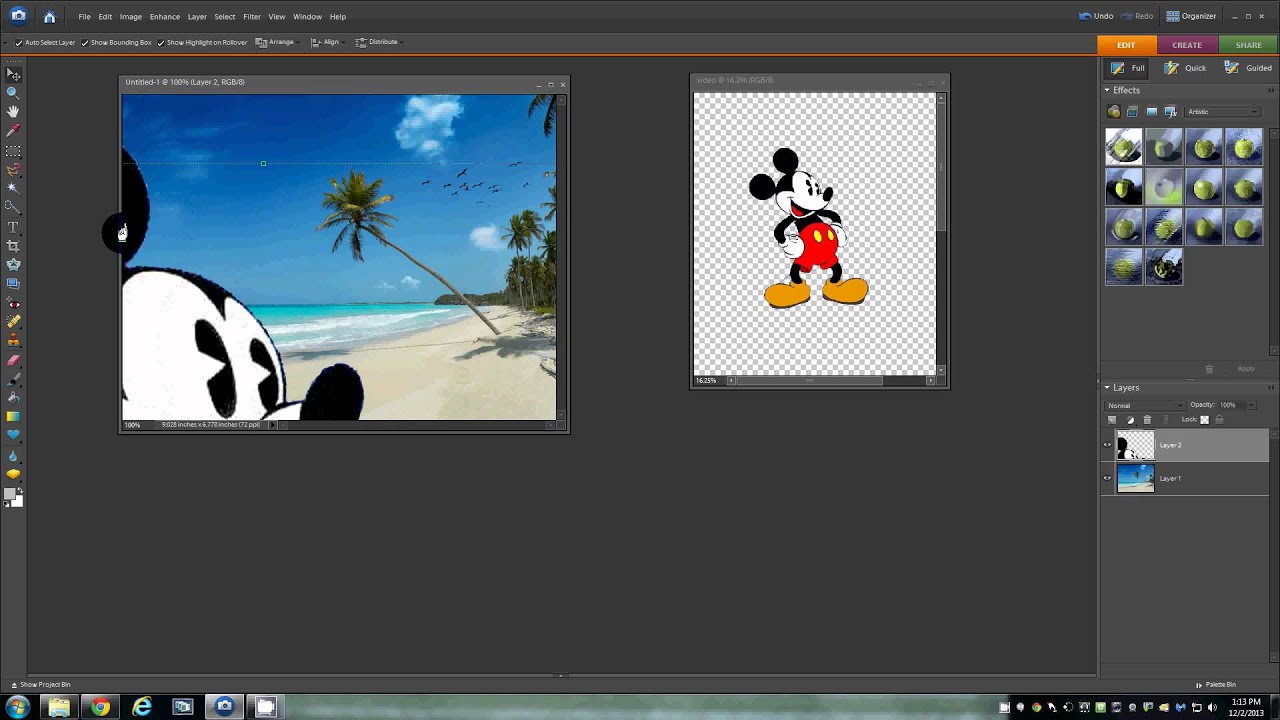Screen dimensions: 1280x720
Task: Open the Filter menu
Action: click(252, 17)
